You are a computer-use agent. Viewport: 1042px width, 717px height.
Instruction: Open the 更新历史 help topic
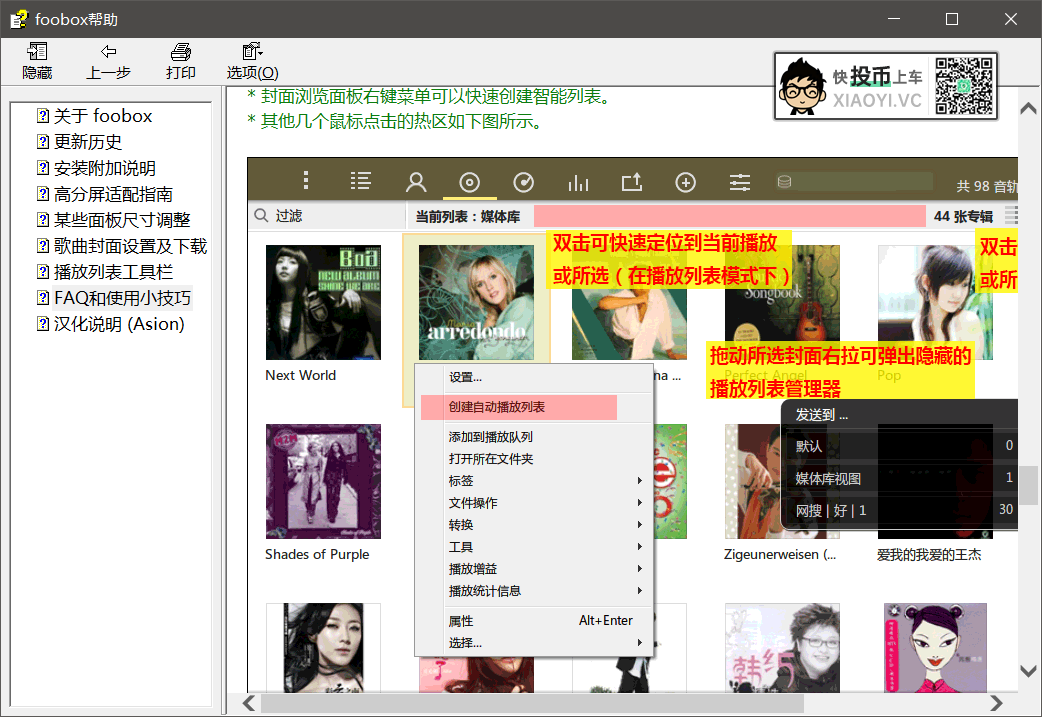pyautogui.click(x=80, y=142)
